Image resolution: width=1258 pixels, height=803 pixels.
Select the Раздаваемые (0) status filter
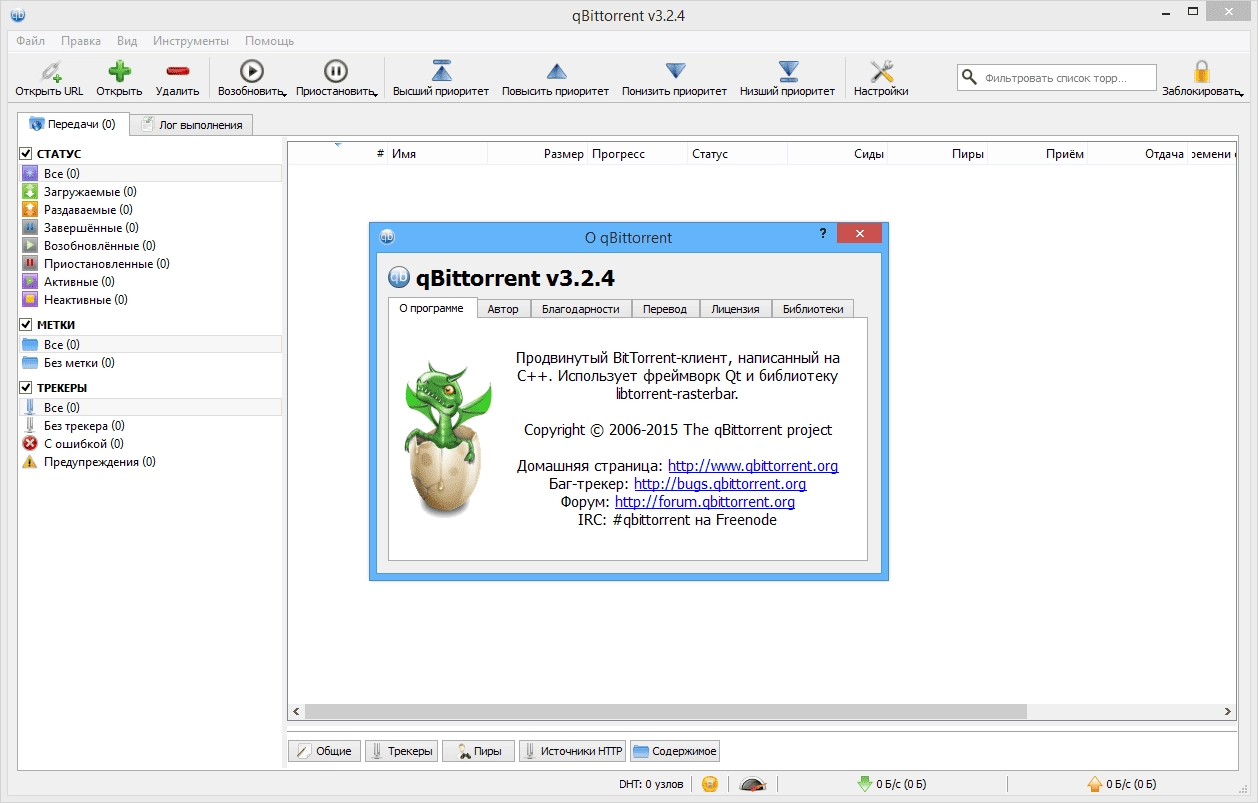tap(88, 210)
